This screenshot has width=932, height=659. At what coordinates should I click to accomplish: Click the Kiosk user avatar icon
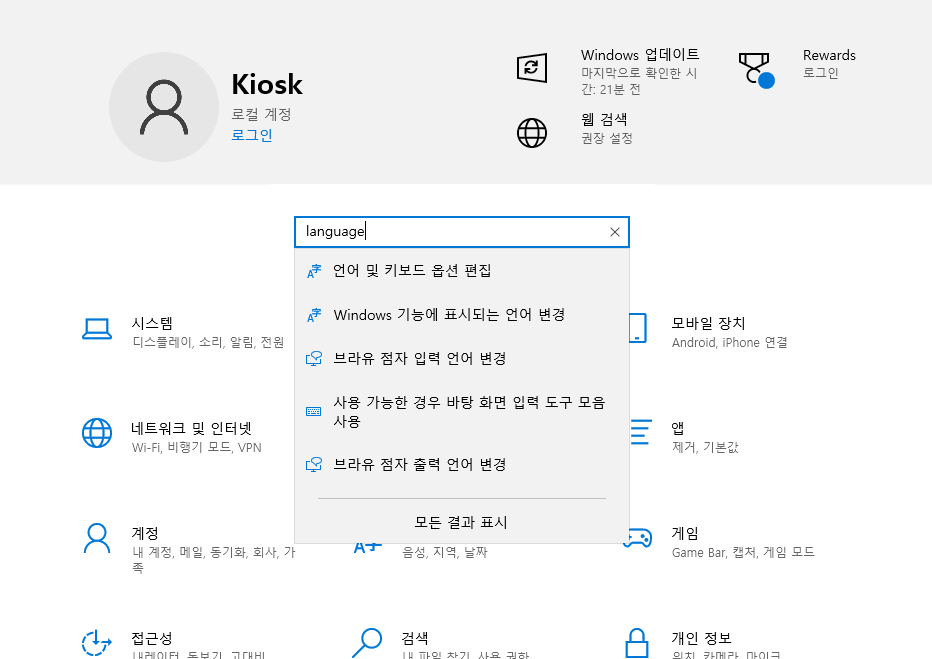click(164, 107)
